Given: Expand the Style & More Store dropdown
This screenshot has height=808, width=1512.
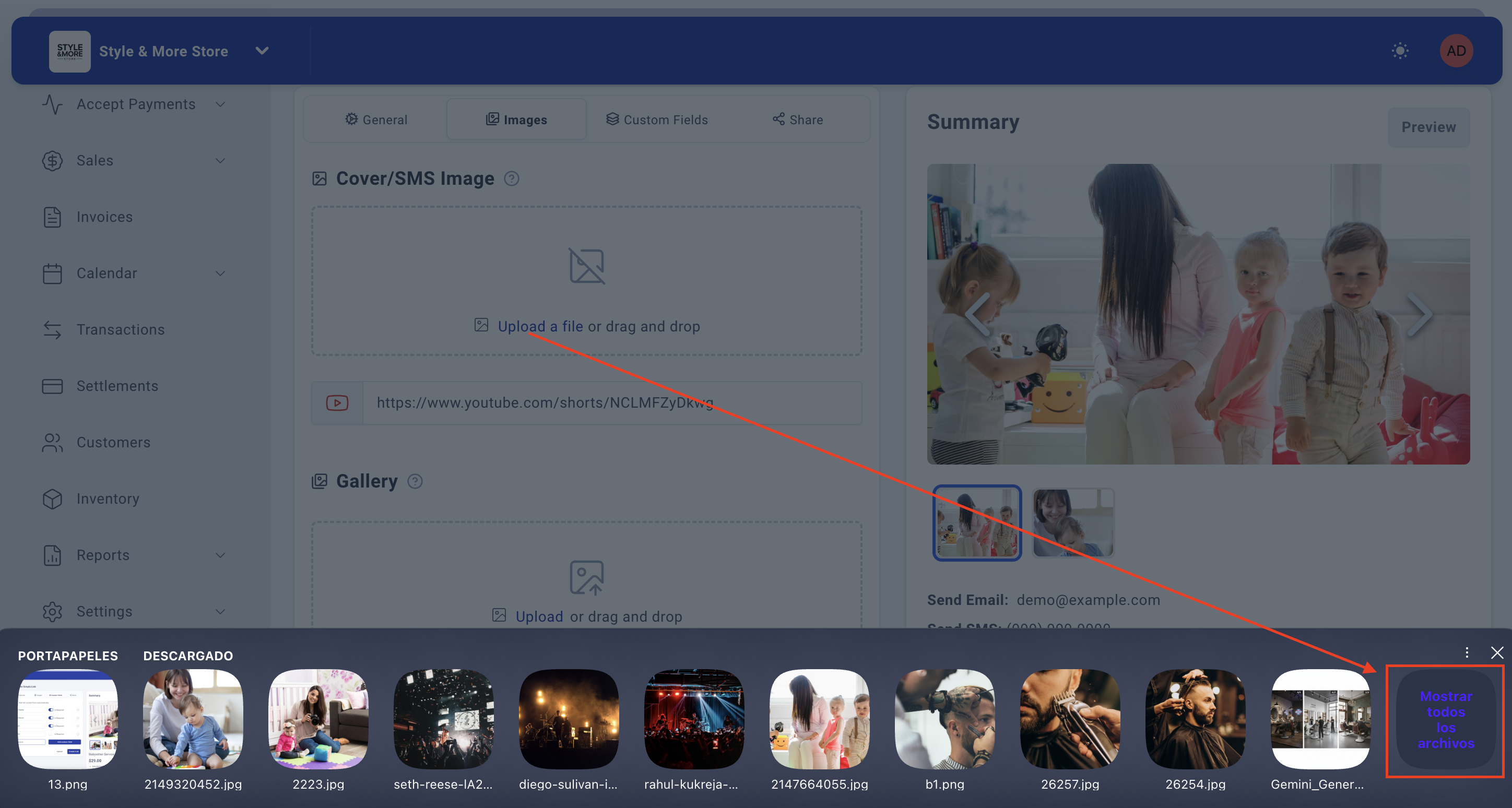Looking at the screenshot, I should (x=262, y=51).
